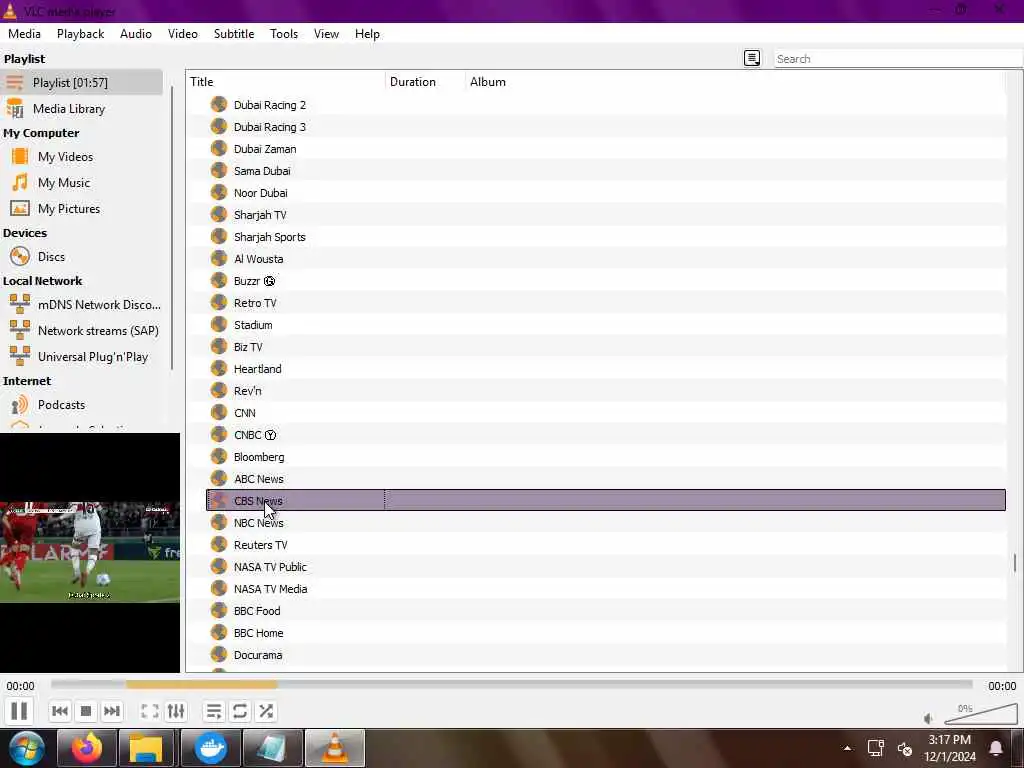
Task: Toggle random shuffle playback
Action: 266,711
